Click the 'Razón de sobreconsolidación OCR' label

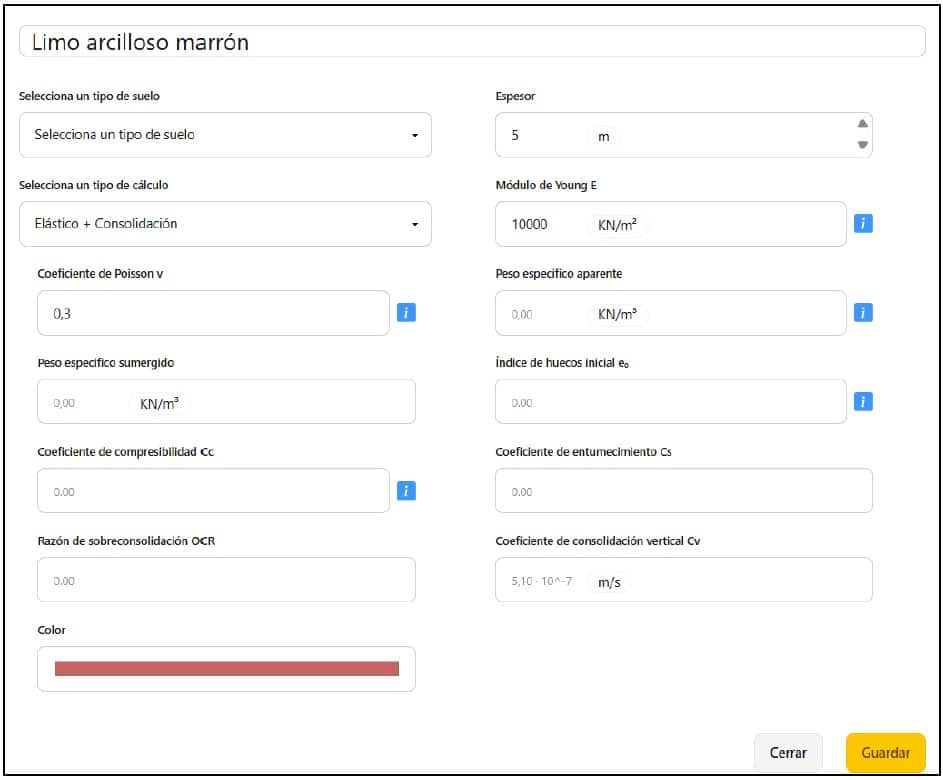click(126, 541)
